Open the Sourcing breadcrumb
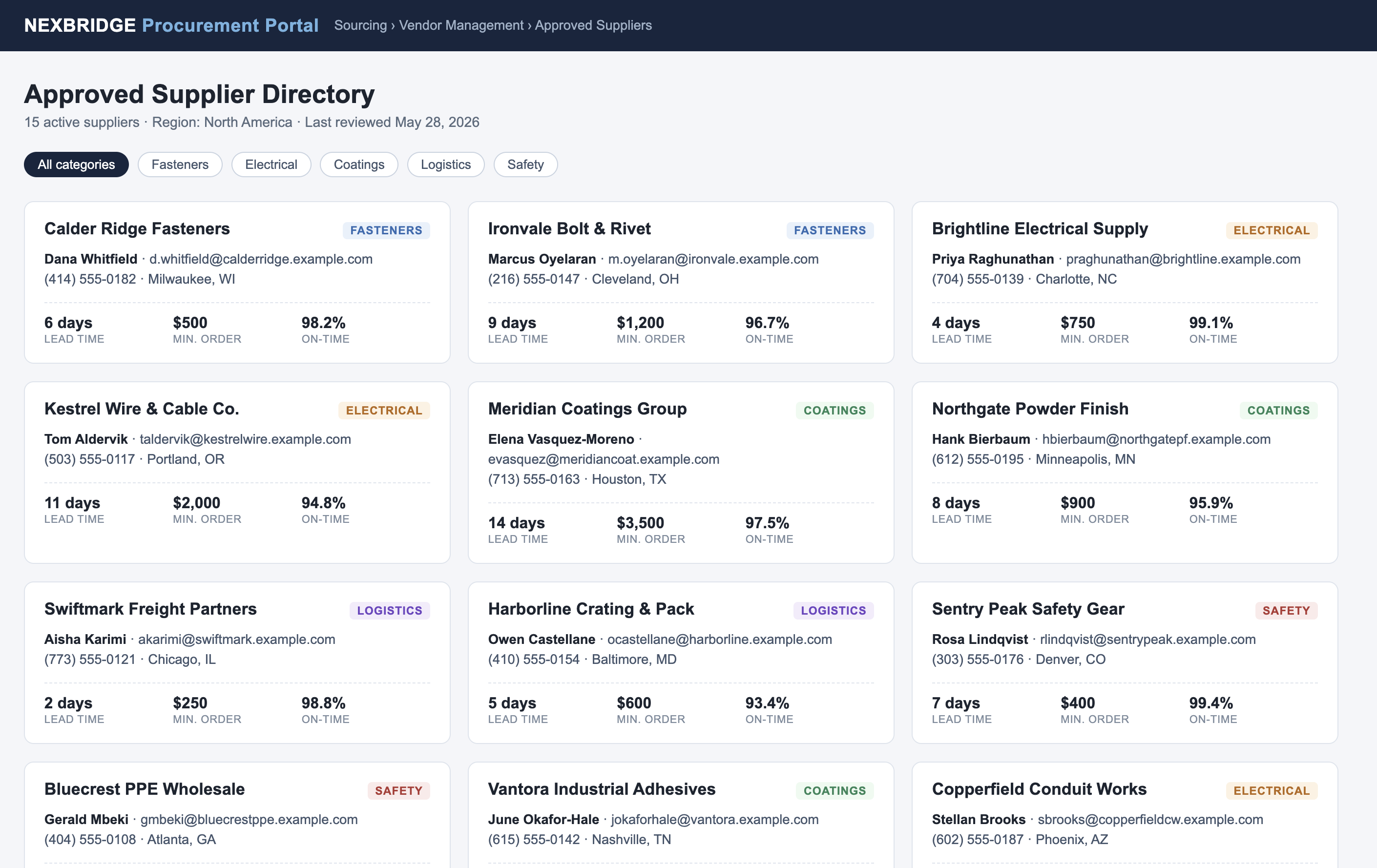This screenshot has width=1377, height=868. (360, 25)
